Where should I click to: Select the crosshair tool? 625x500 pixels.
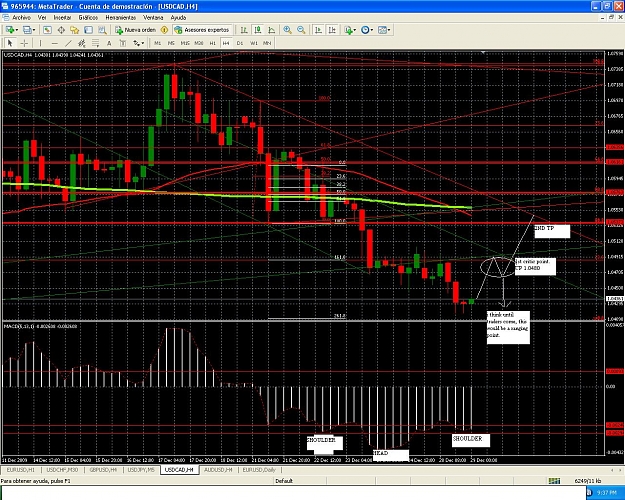(x=24, y=43)
